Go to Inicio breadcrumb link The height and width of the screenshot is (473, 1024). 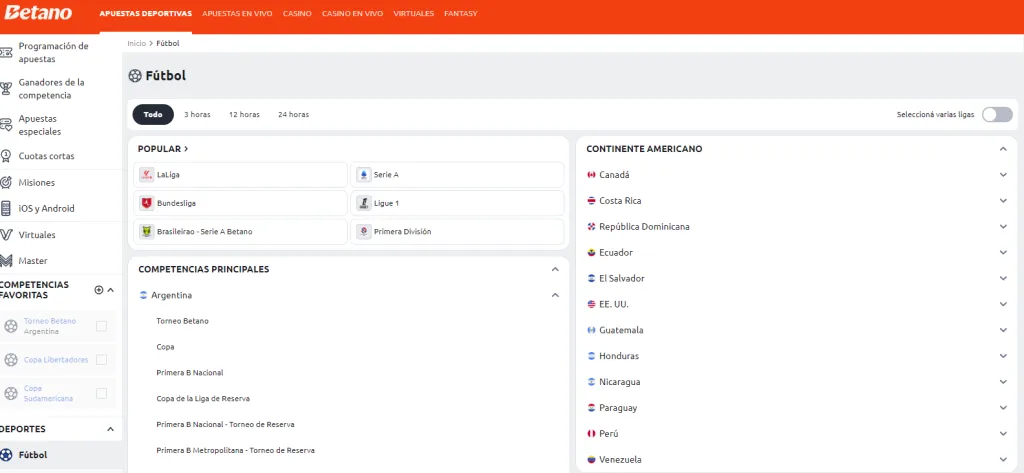136,43
